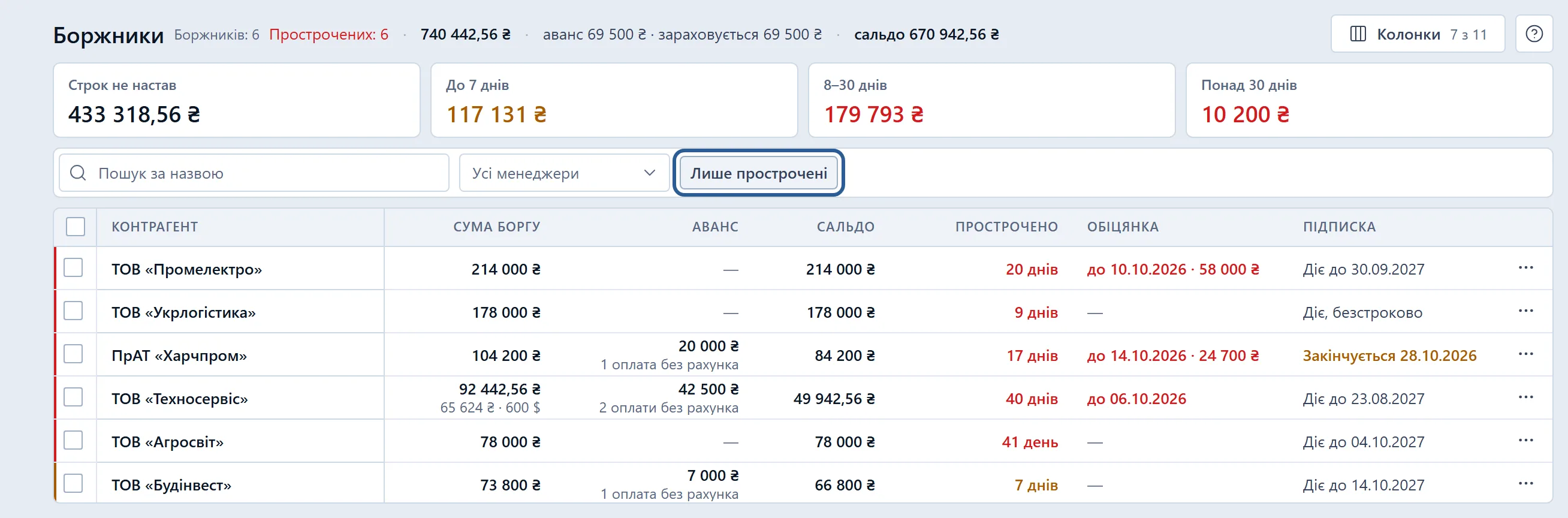Tick the select-all checkbox in table header

76,227
